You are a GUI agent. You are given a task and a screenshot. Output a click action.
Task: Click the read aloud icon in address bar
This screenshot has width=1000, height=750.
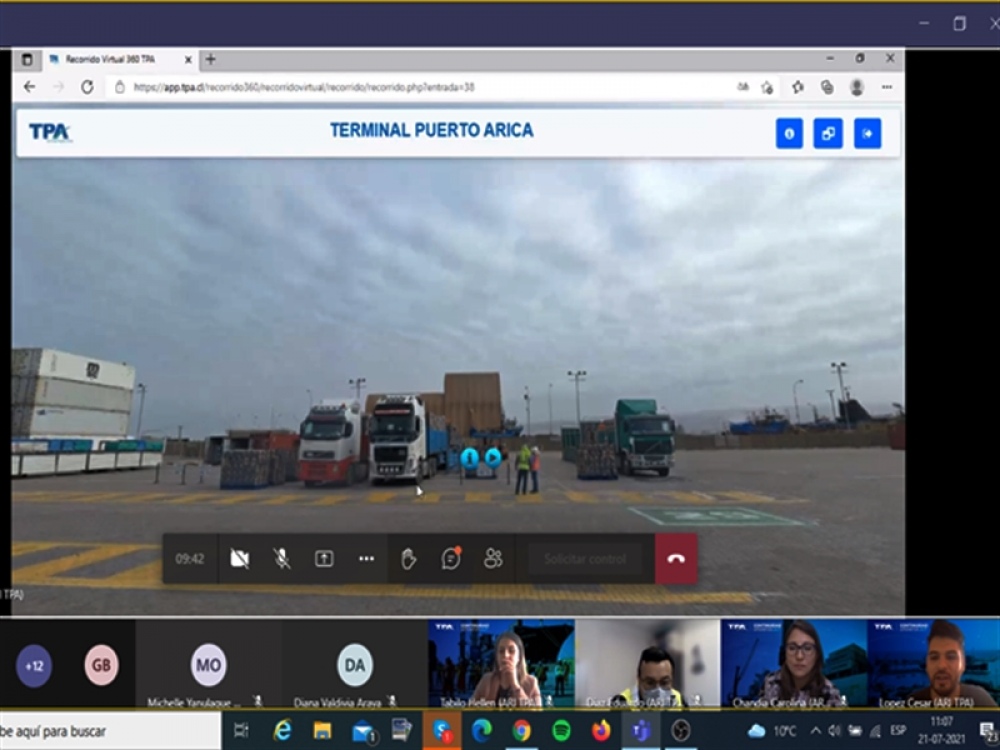click(743, 87)
